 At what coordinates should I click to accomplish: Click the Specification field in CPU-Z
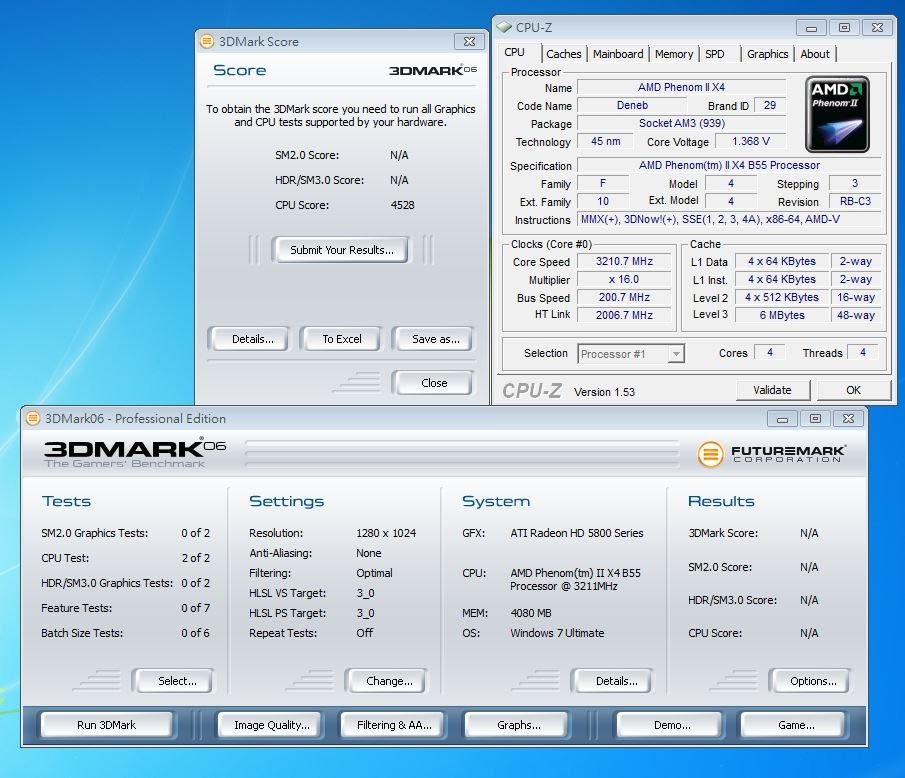click(x=729, y=165)
